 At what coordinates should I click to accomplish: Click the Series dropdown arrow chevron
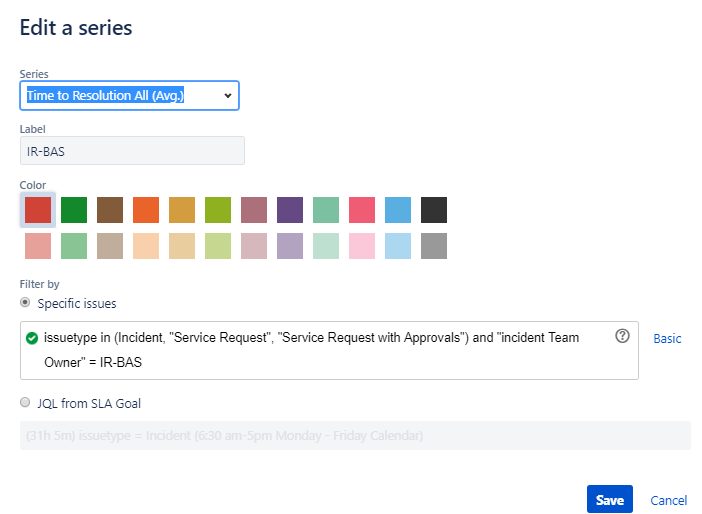click(228, 96)
